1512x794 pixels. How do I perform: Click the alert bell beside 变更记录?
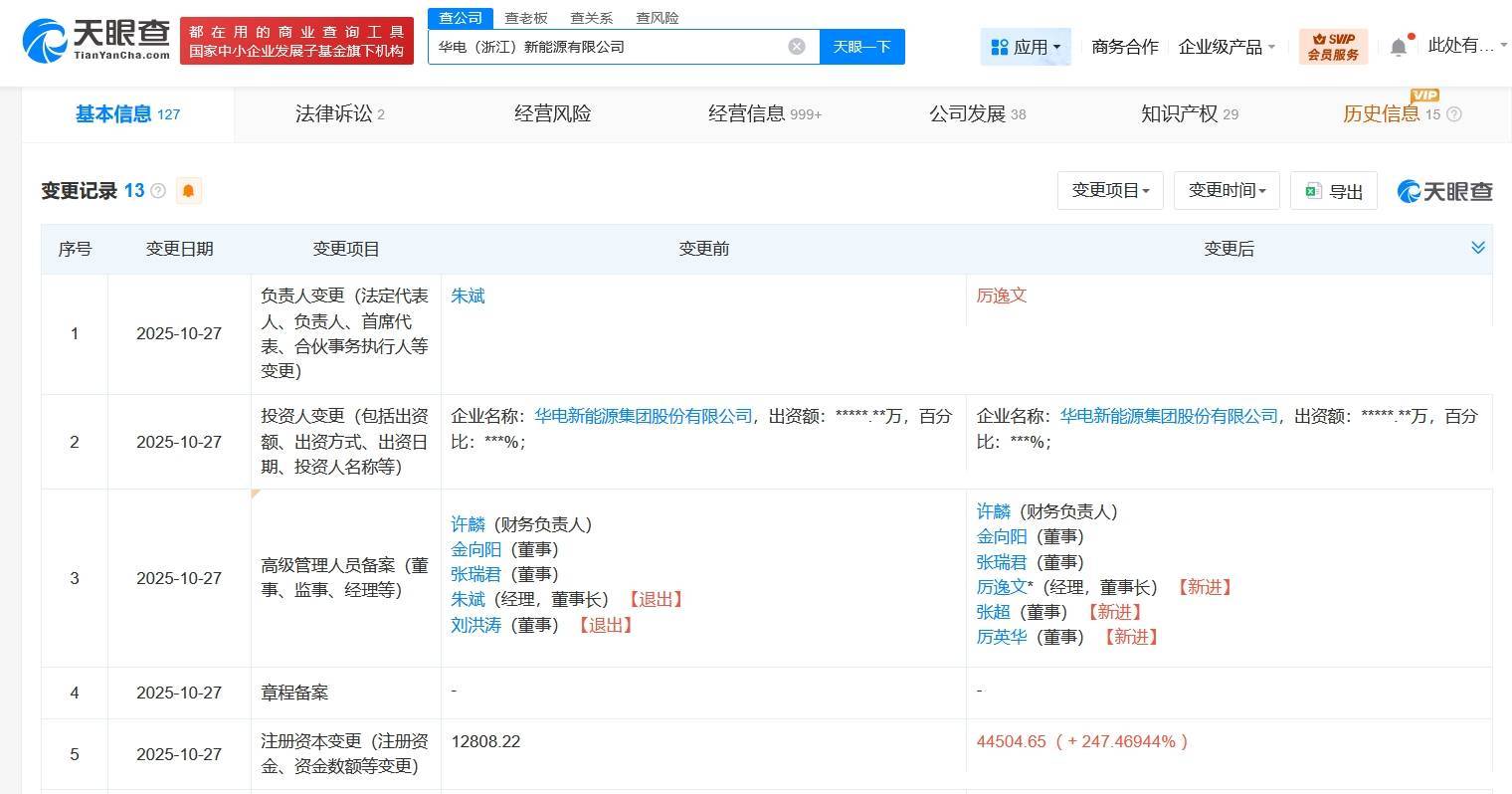pos(188,190)
